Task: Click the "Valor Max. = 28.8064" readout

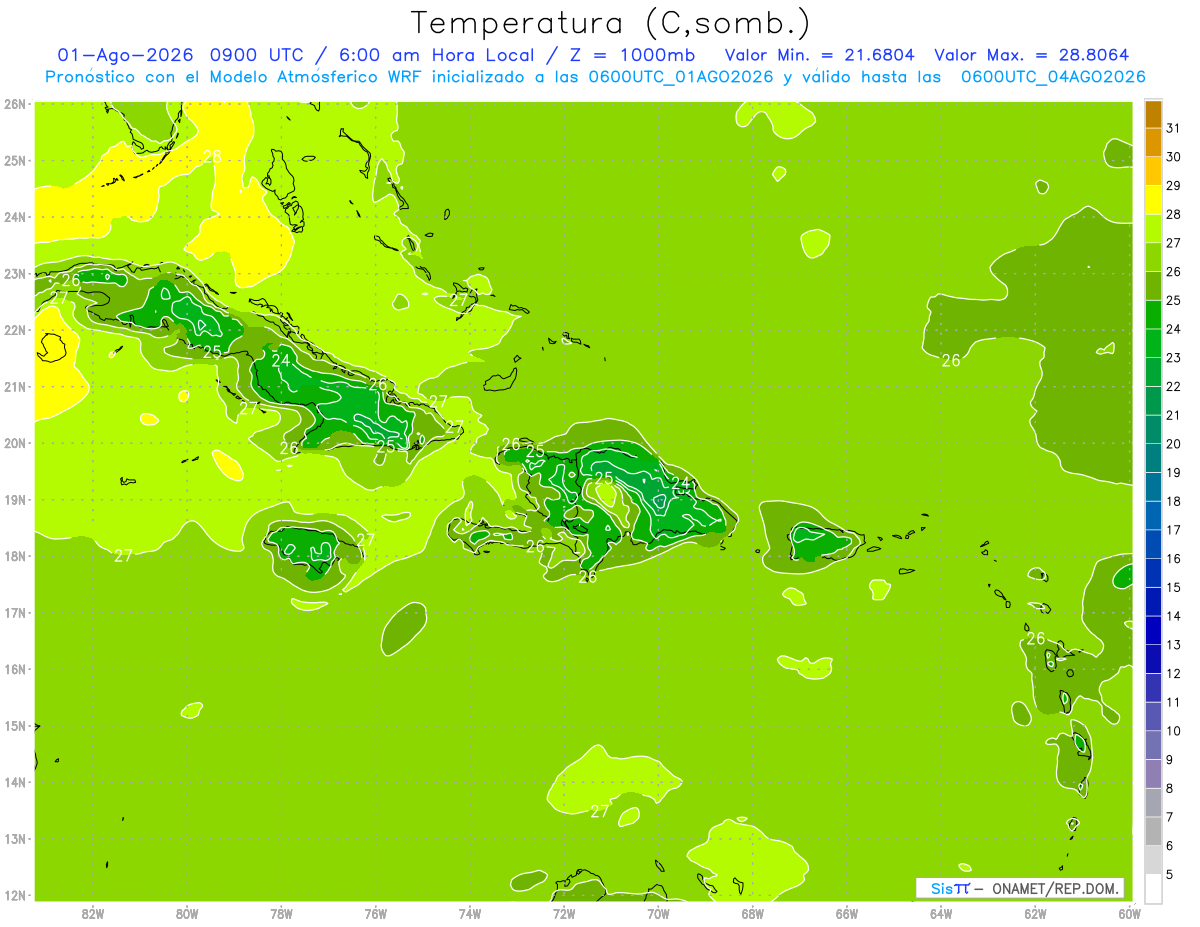Action: pos(1032,55)
